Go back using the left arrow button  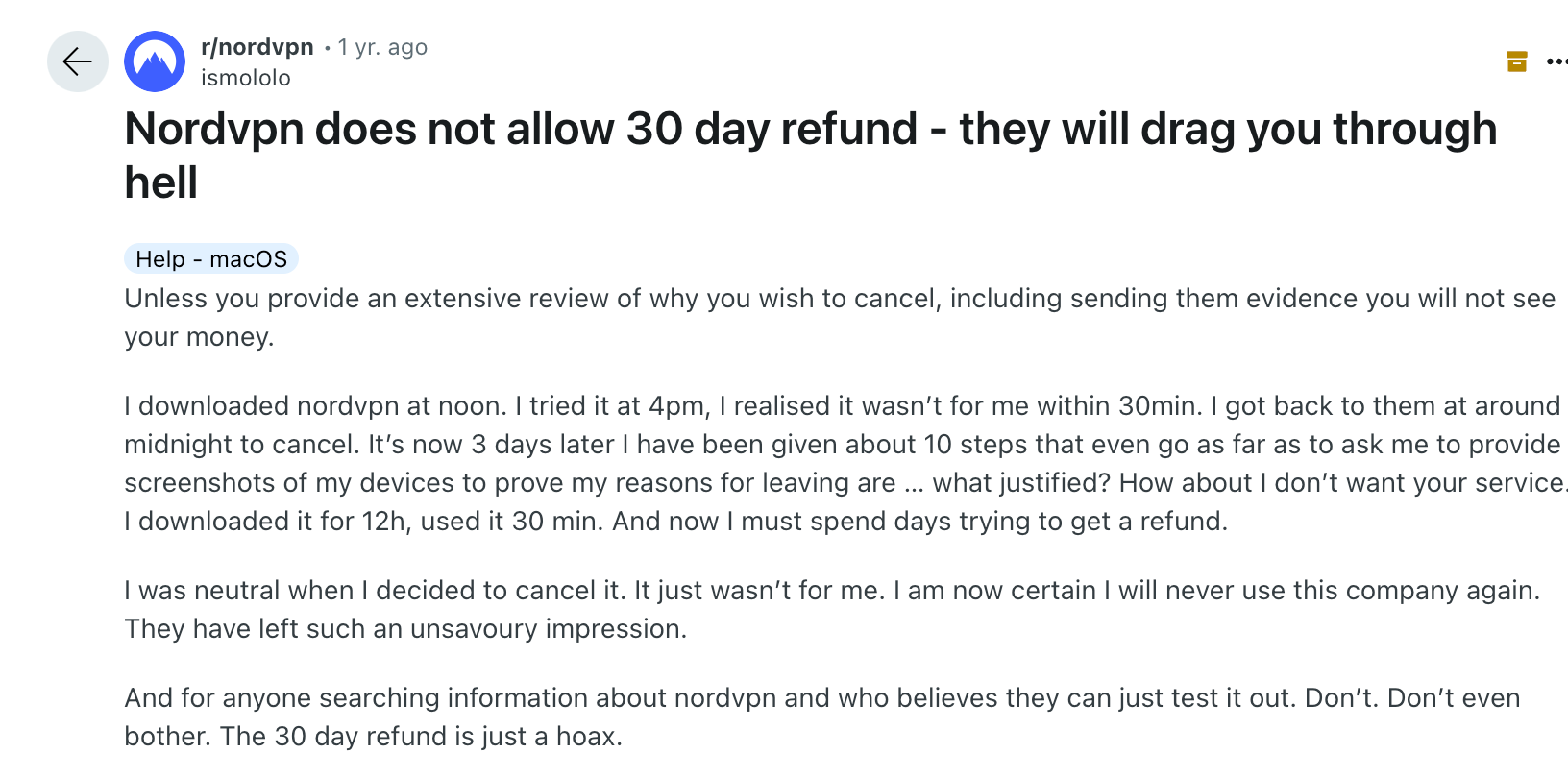pos(78,61)
